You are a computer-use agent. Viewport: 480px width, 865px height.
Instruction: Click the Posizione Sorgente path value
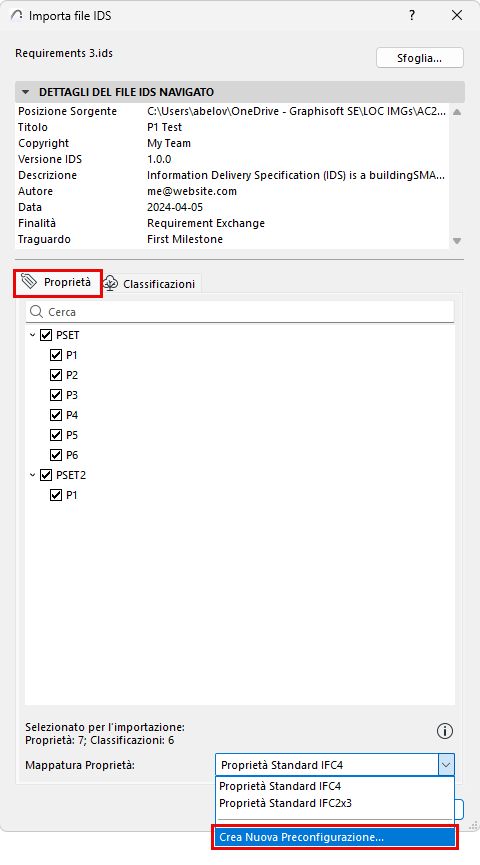[296, 111]
